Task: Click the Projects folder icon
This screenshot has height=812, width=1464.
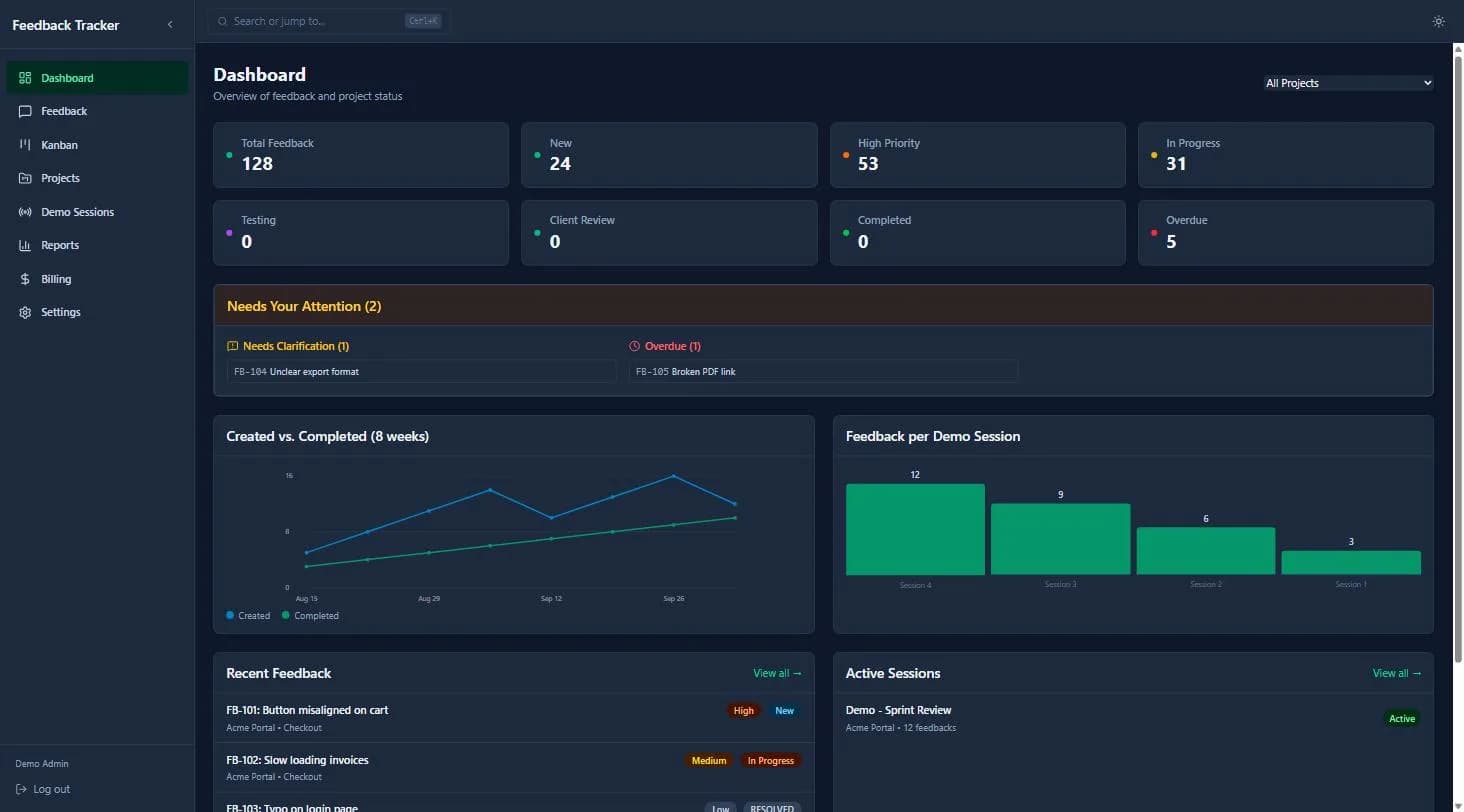Action: (x=25, y=178)
